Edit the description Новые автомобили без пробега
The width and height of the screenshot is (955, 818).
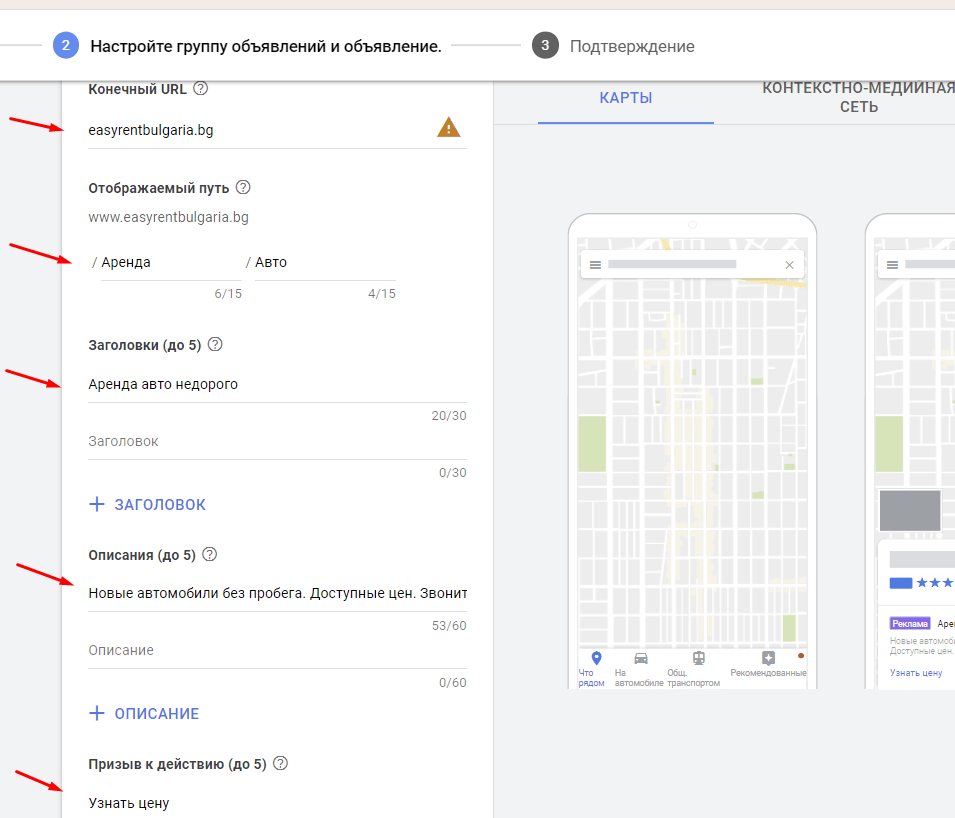(x=277, y=593)
